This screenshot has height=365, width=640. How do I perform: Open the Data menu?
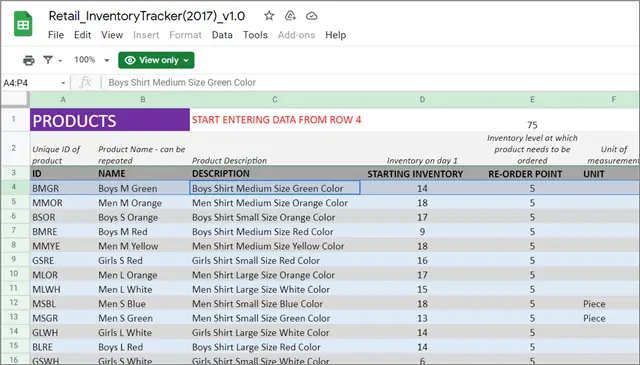[222, 35]
